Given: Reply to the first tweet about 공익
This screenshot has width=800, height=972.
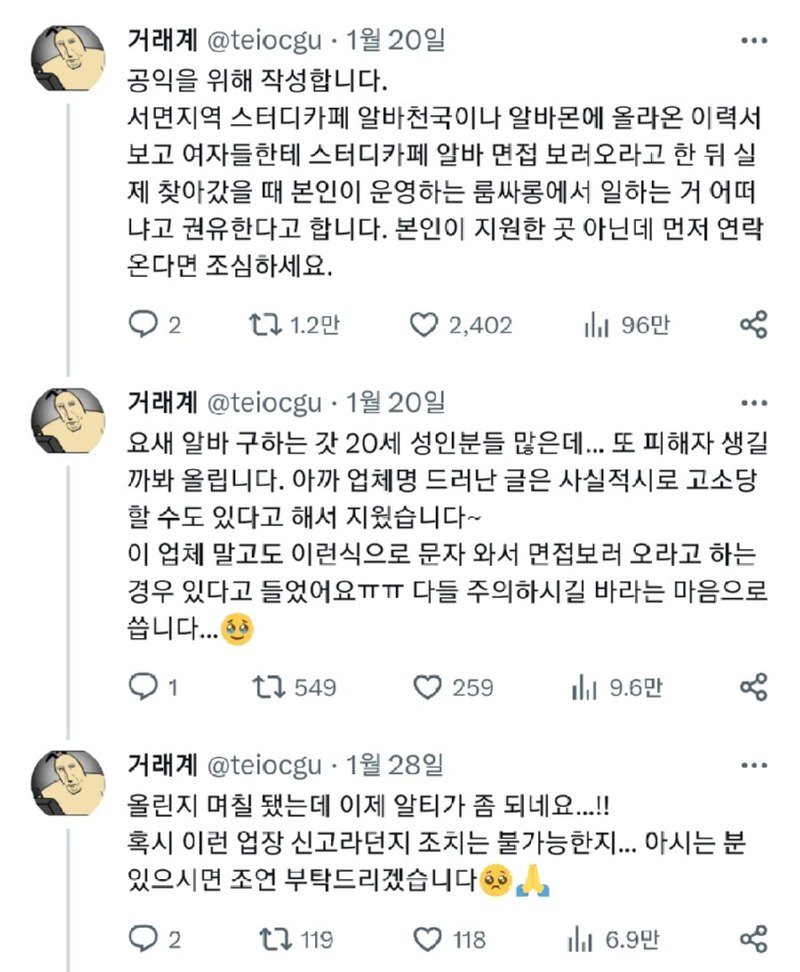Looking at the screenshot, I should [147, 324].
